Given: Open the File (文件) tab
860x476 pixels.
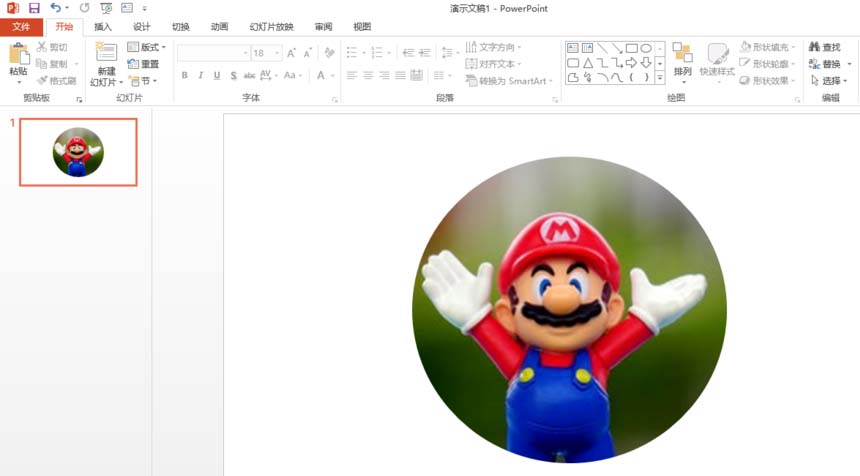Looking at the screenshot, I should [21, 27].
